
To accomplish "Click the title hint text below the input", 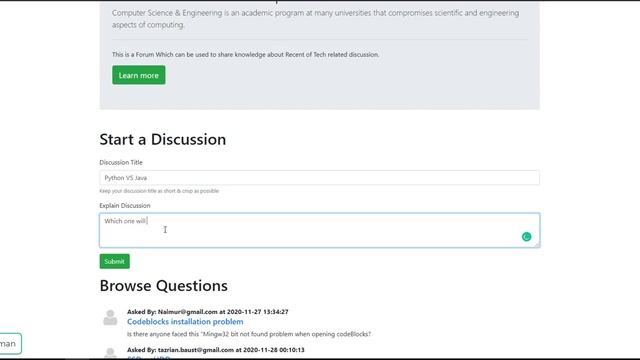I will (159, 191).
